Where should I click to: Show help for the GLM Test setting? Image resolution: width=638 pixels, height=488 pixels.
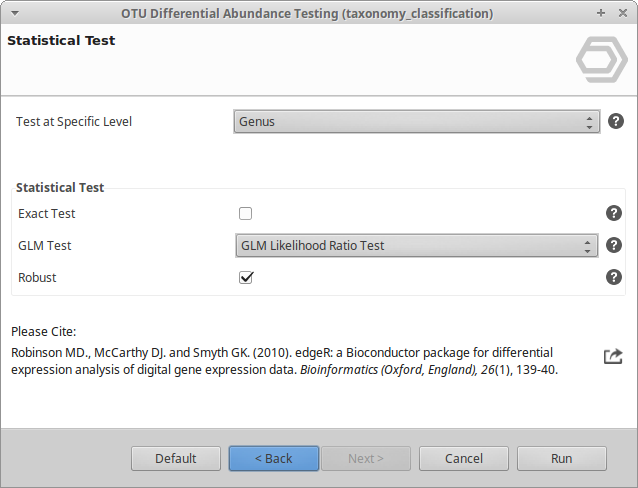[614, 245]
